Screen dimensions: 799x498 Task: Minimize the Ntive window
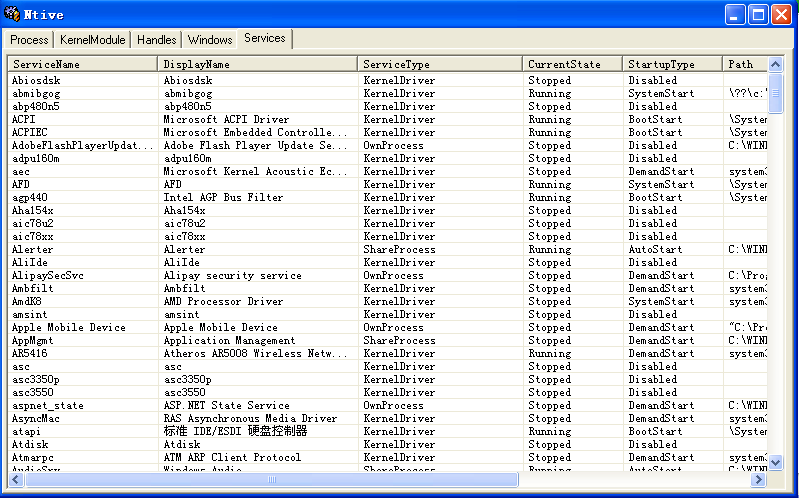point(735,15)
